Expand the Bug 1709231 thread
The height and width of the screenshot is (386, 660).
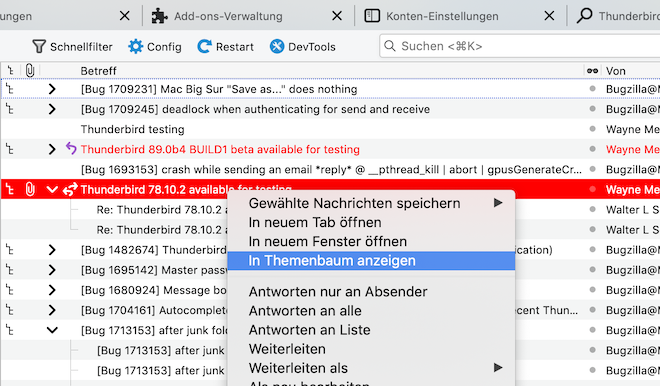pos(52,89)
